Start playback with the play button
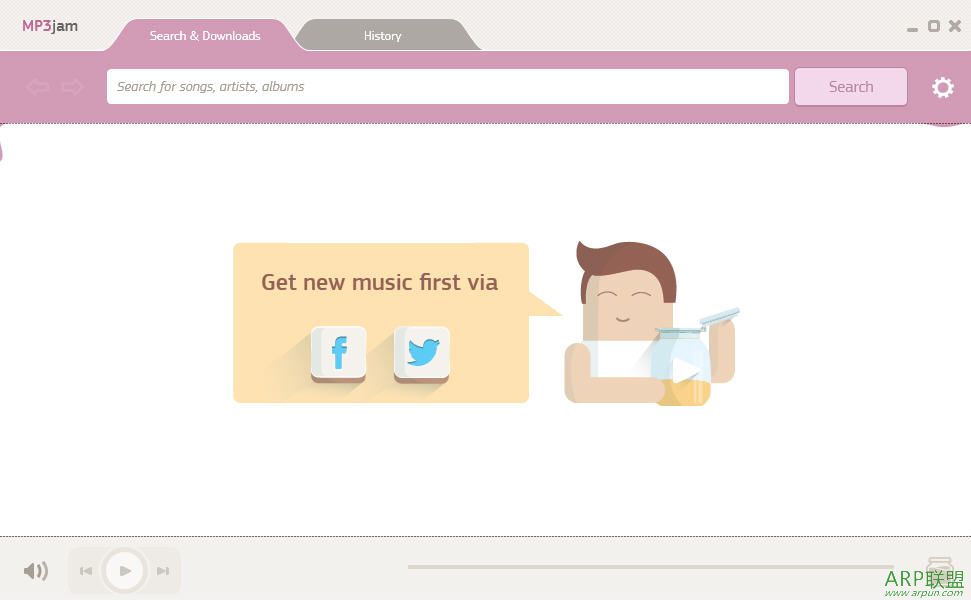This screenshot has height=600, width=971. (x=125, y=570)
